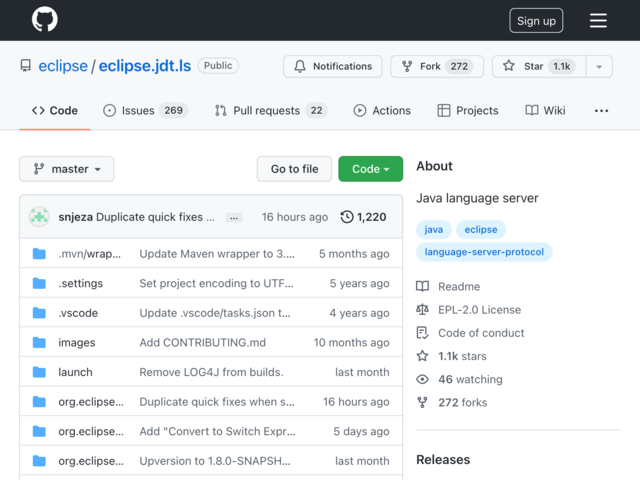Open the .mvn/wrap... folder name
Screen dimensions: 640x480
pyautogui.click(x=89, y=254)
